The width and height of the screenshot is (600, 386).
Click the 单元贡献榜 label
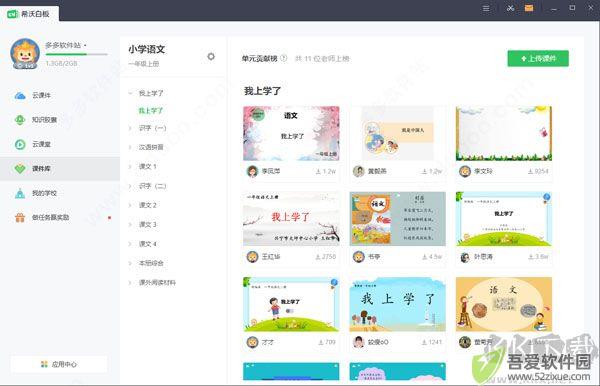pyautogui.click(x=259, y=59)
